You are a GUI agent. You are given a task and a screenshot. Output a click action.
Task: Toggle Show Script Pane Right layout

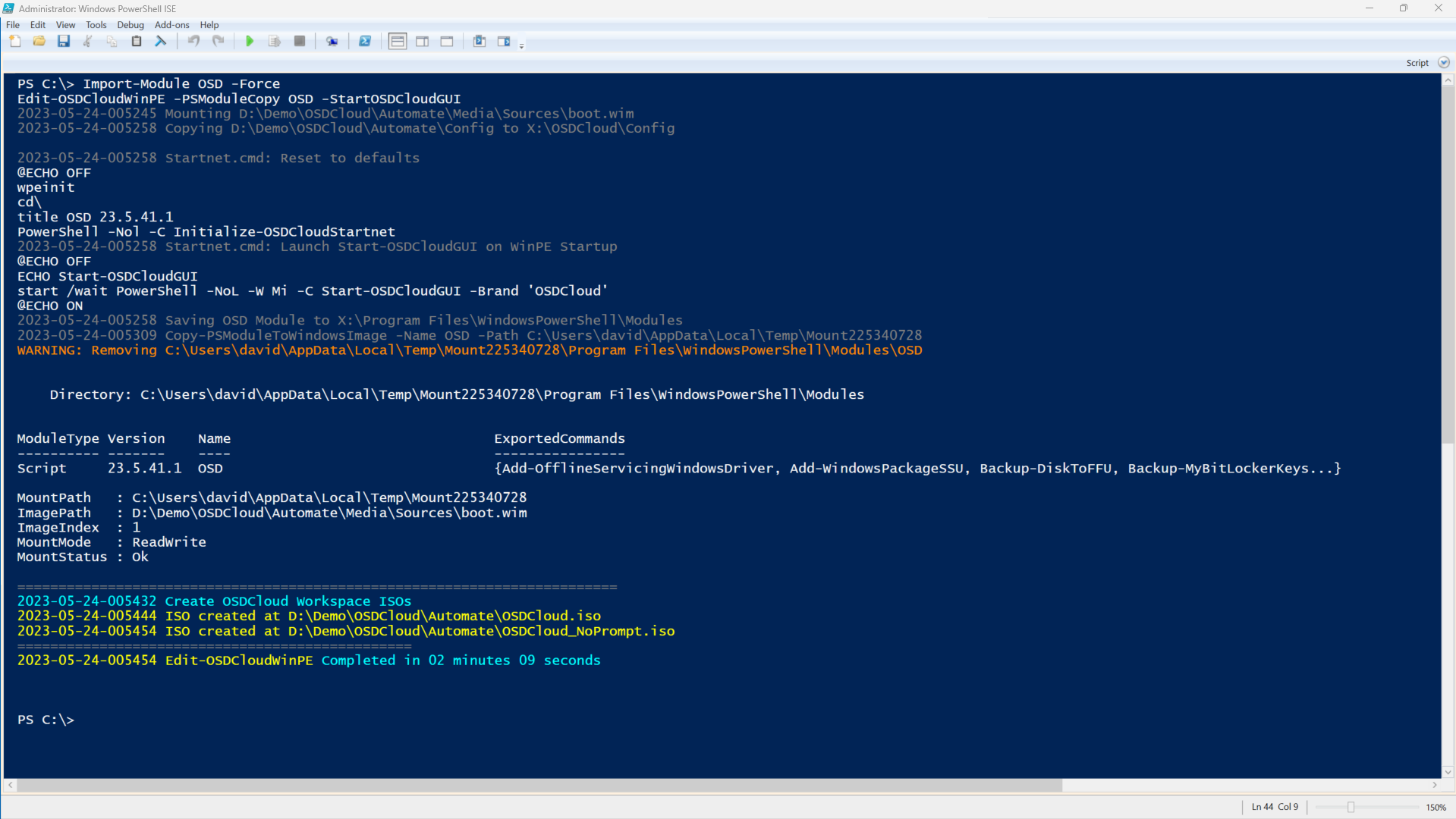click(x=423, y=42)
